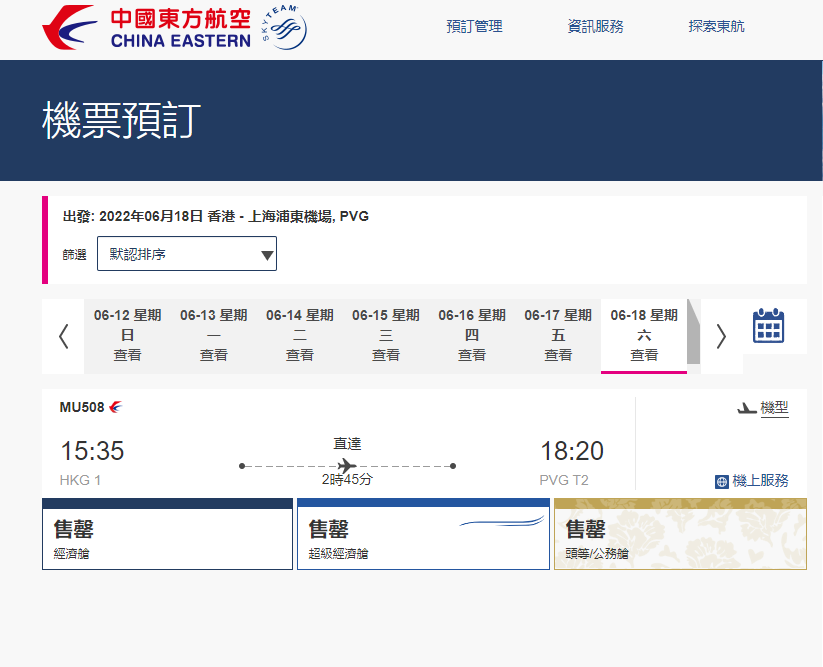Select the sold-out 頭等/公務艙 fare box

point(680,535)
